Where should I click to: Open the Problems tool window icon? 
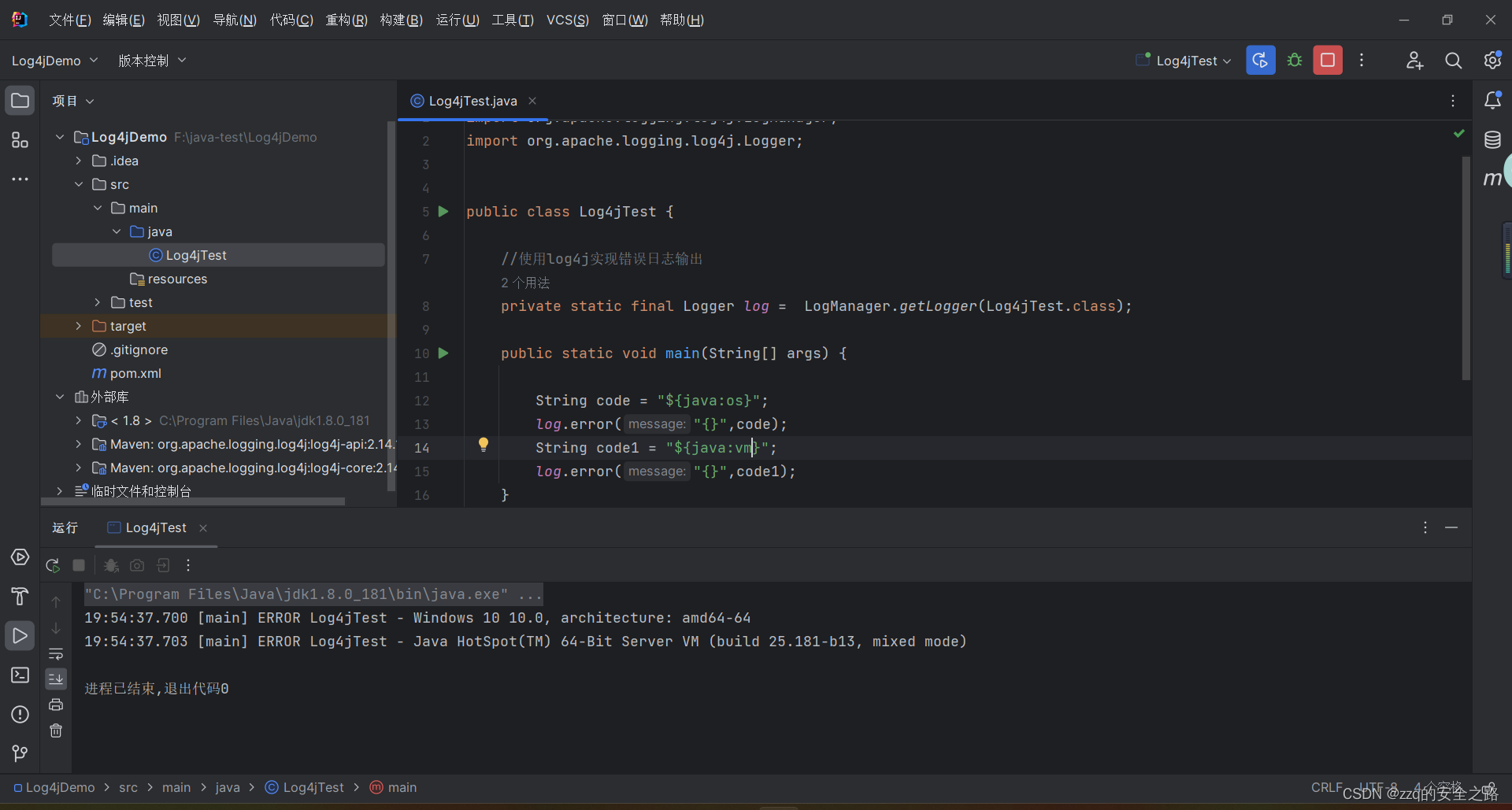pos(20,715)
